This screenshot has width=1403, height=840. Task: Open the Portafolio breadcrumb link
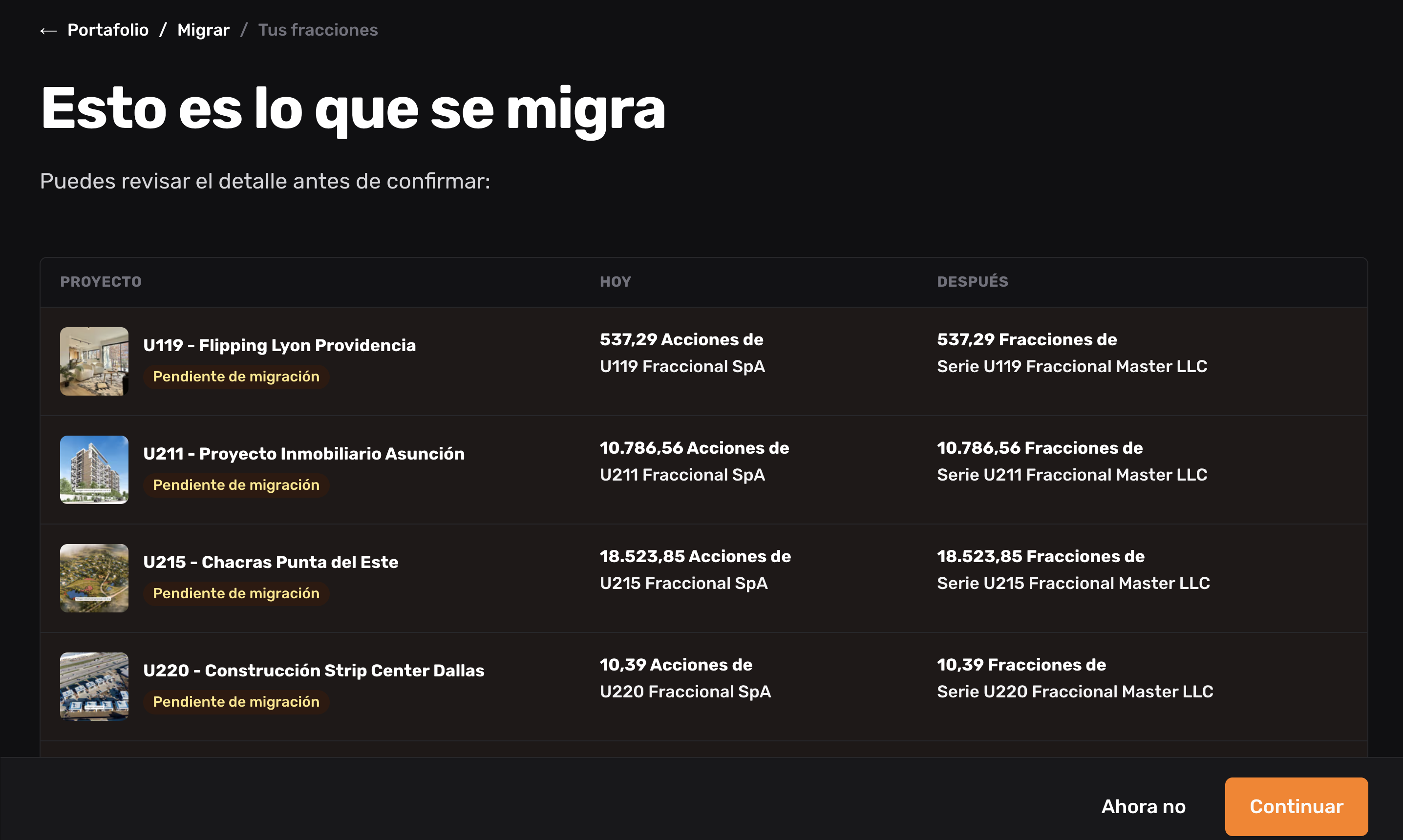click(x=107, y=30)
